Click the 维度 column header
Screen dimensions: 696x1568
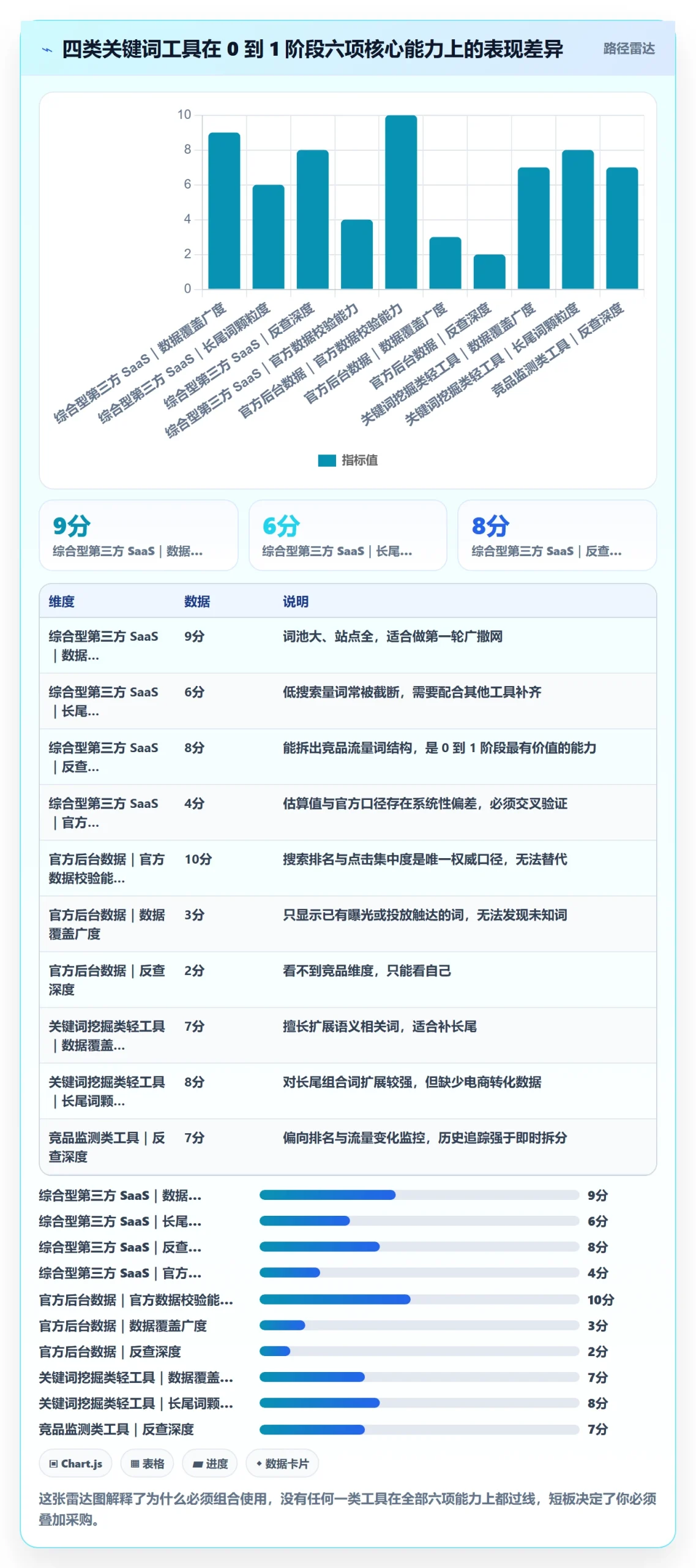tap(62, 601)
